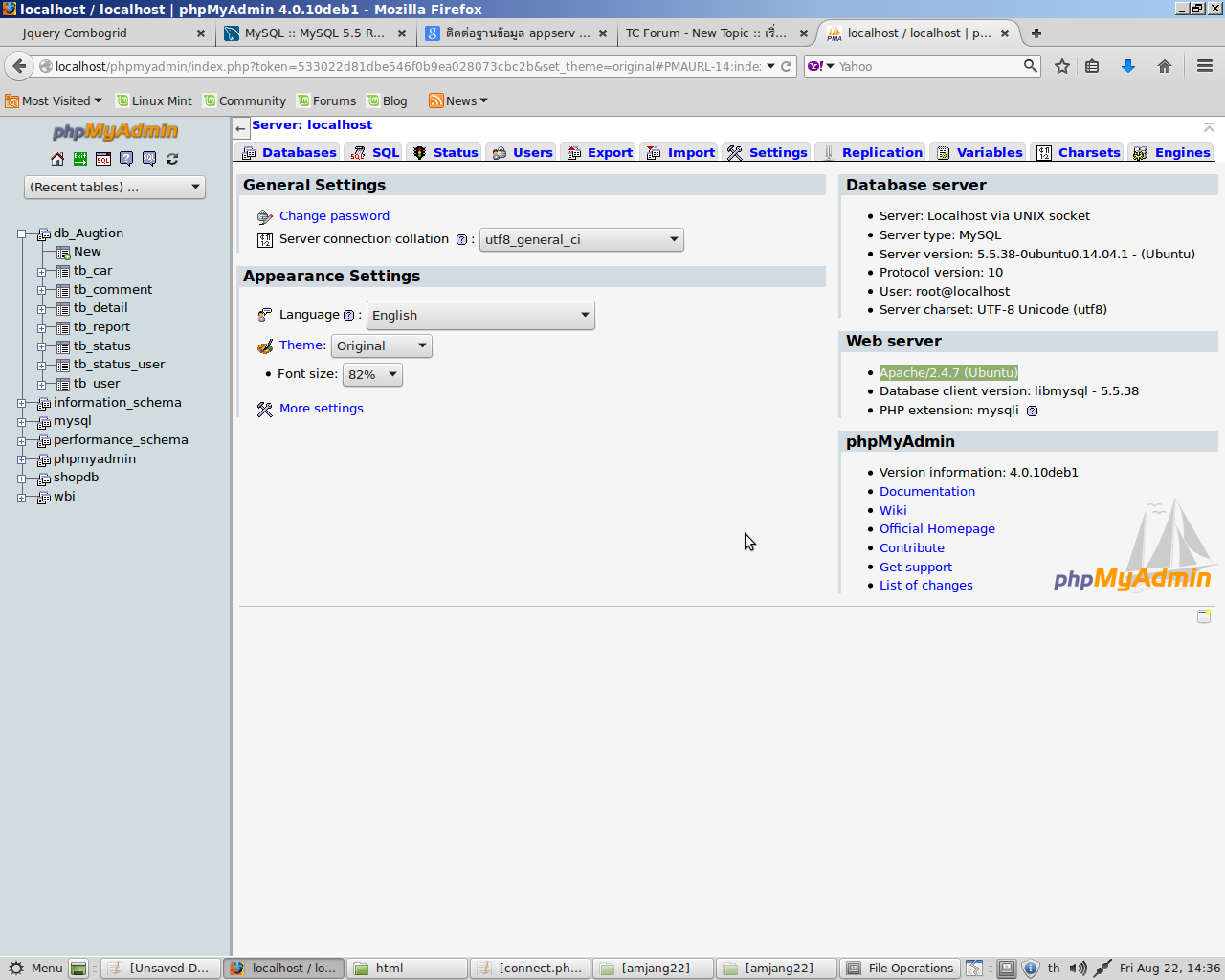Click the search magnifier icon
Image resolution: width=1225 pixels, height=980 pixels.
coord(1030,66)
